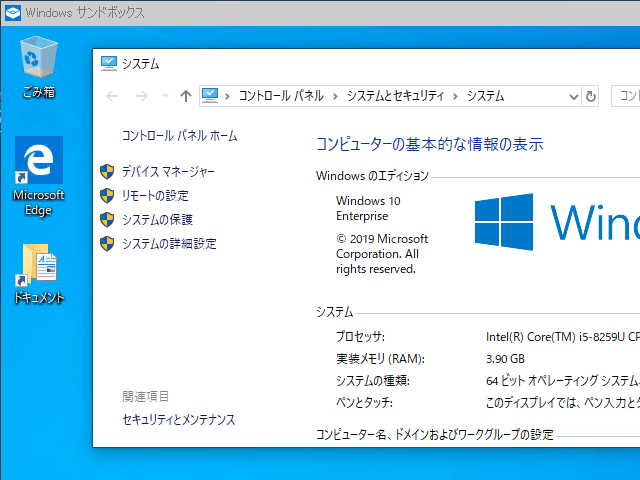Click the refresh button beside address bar
This screenshot has width=640, height=480.
(x=590, y=96)
